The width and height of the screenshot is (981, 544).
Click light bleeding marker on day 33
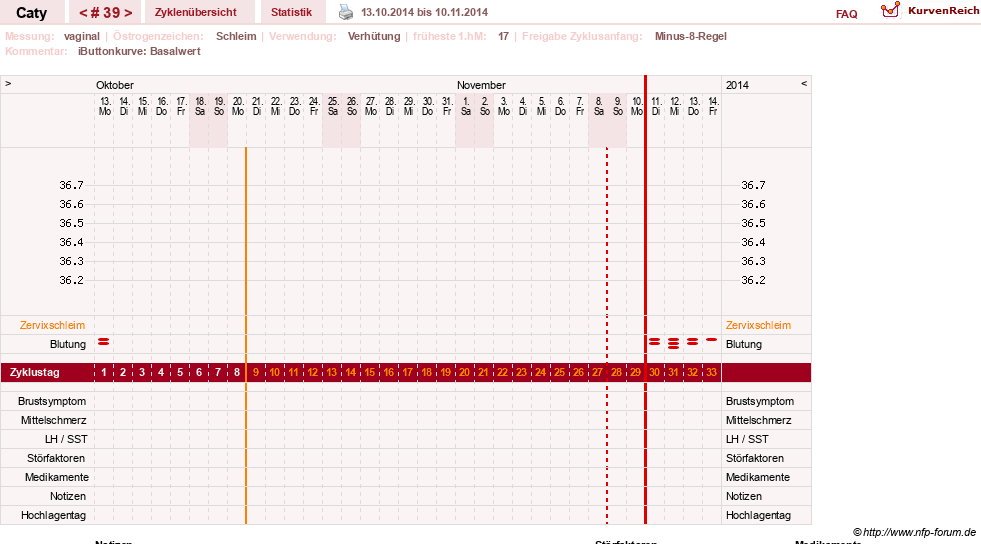click(x=711, y=340)
